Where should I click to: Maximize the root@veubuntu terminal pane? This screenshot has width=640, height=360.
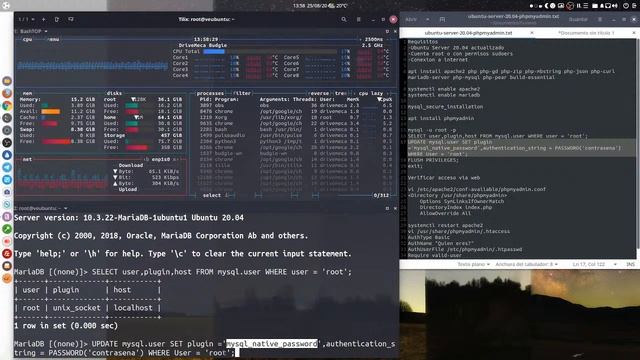tap(387, 208)
